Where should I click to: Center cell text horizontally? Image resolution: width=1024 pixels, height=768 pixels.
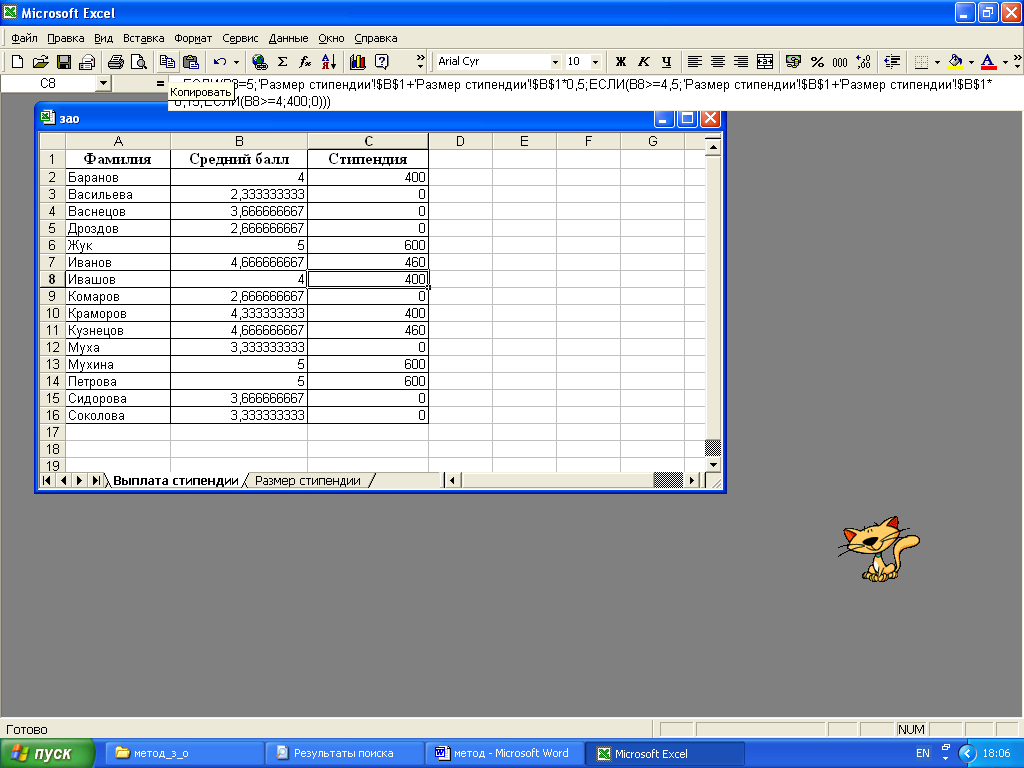(x=718, y=61)
